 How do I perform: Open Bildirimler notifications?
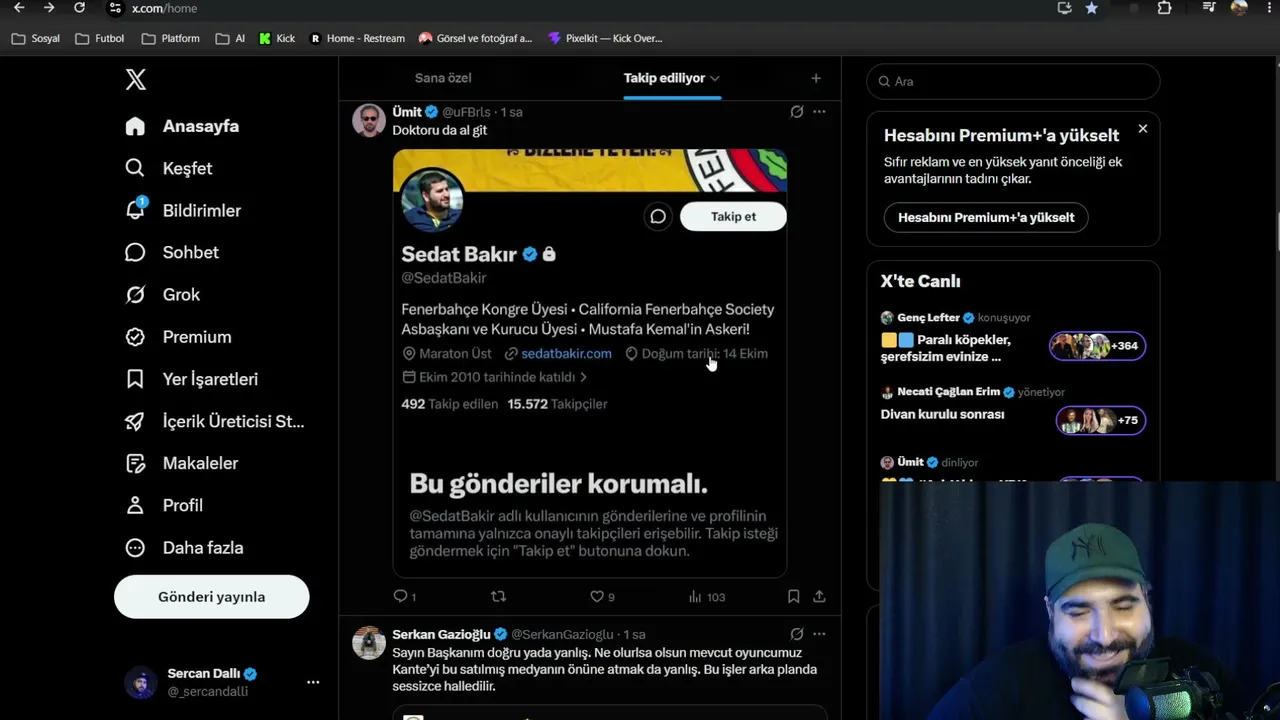(183, 210)
